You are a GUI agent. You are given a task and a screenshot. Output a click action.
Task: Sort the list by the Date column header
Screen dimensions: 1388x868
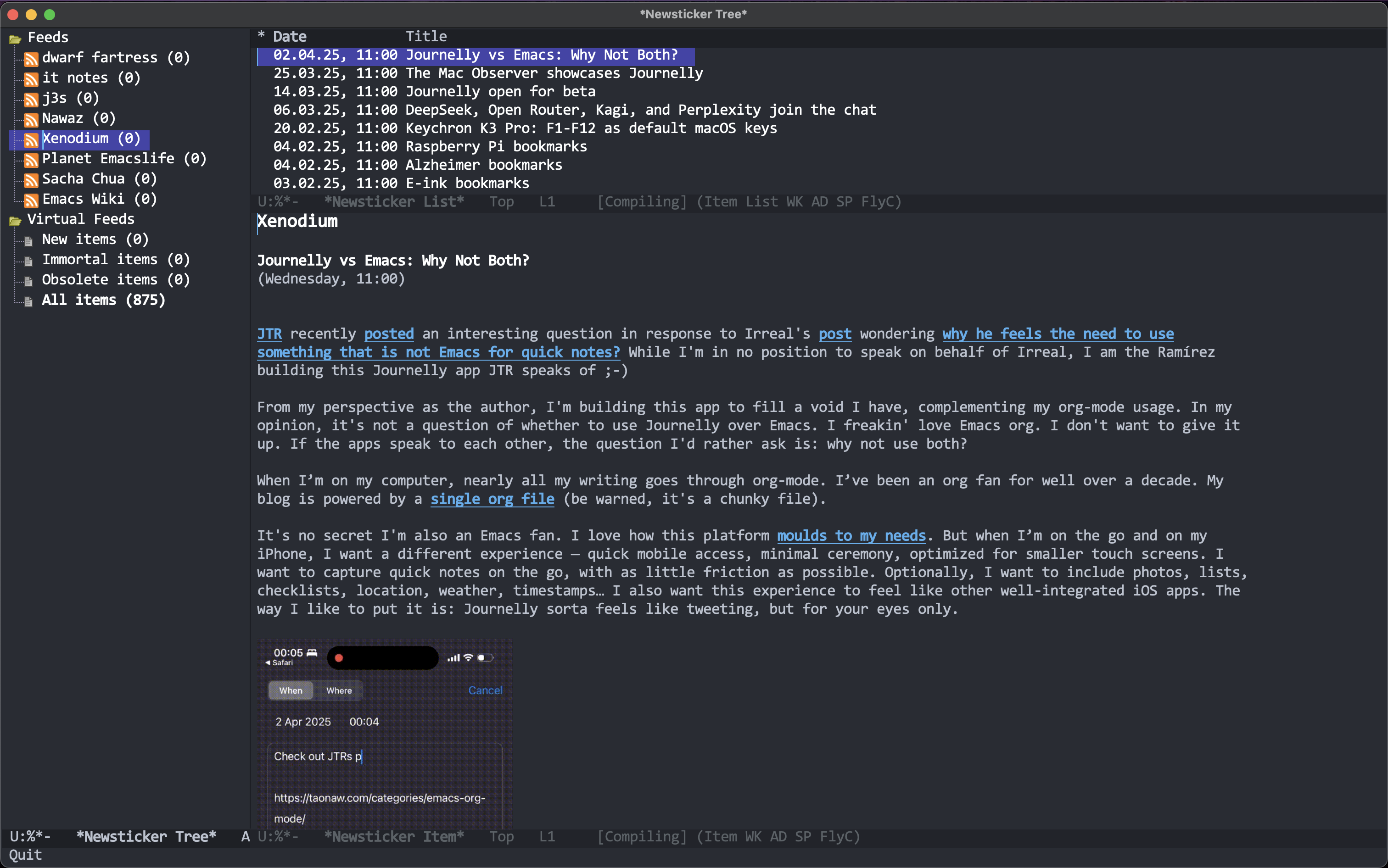click(x=290, y=37)
